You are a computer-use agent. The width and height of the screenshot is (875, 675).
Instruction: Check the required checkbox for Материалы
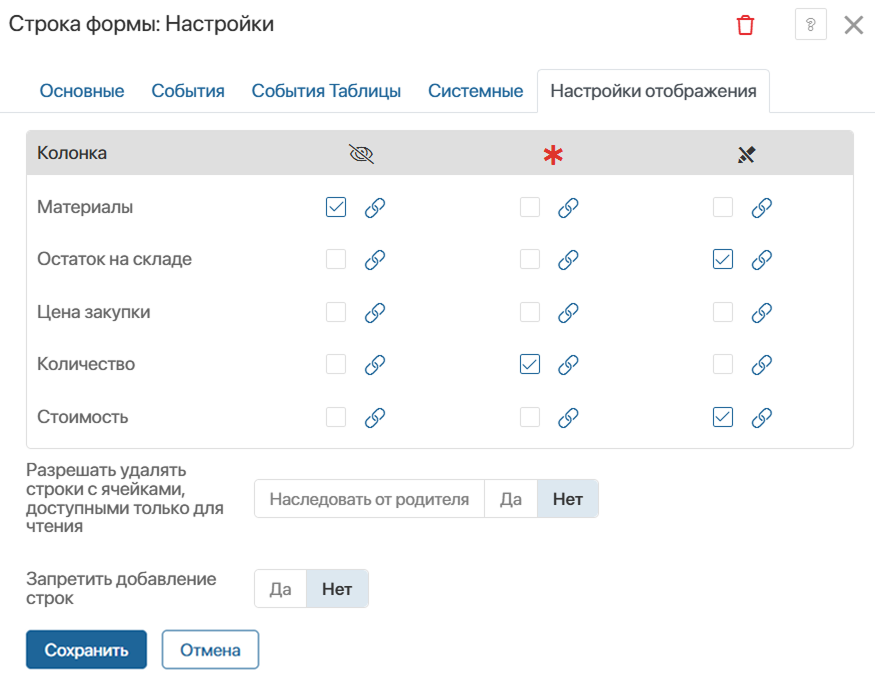pyautogui.click(x=530, y=207)
